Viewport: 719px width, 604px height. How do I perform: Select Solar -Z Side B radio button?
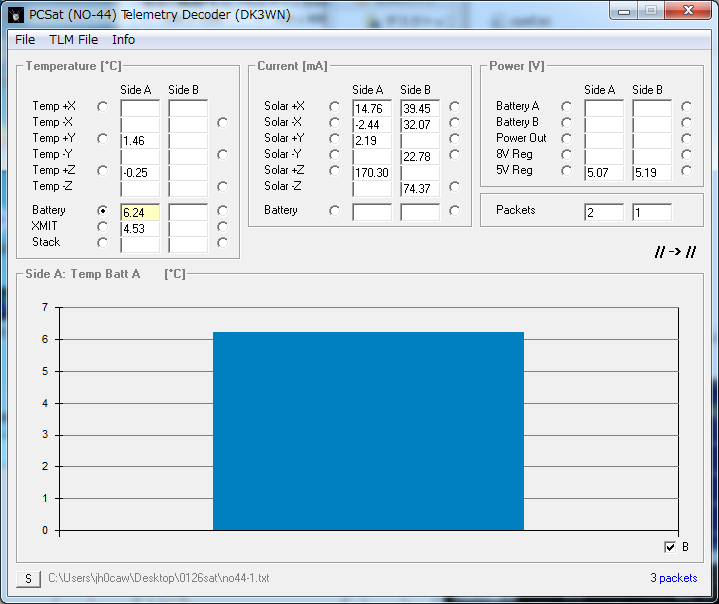(x=454, y=187)
